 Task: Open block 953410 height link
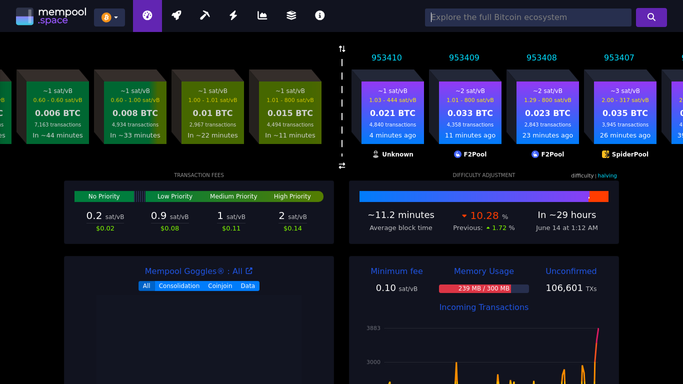point(386,58)
